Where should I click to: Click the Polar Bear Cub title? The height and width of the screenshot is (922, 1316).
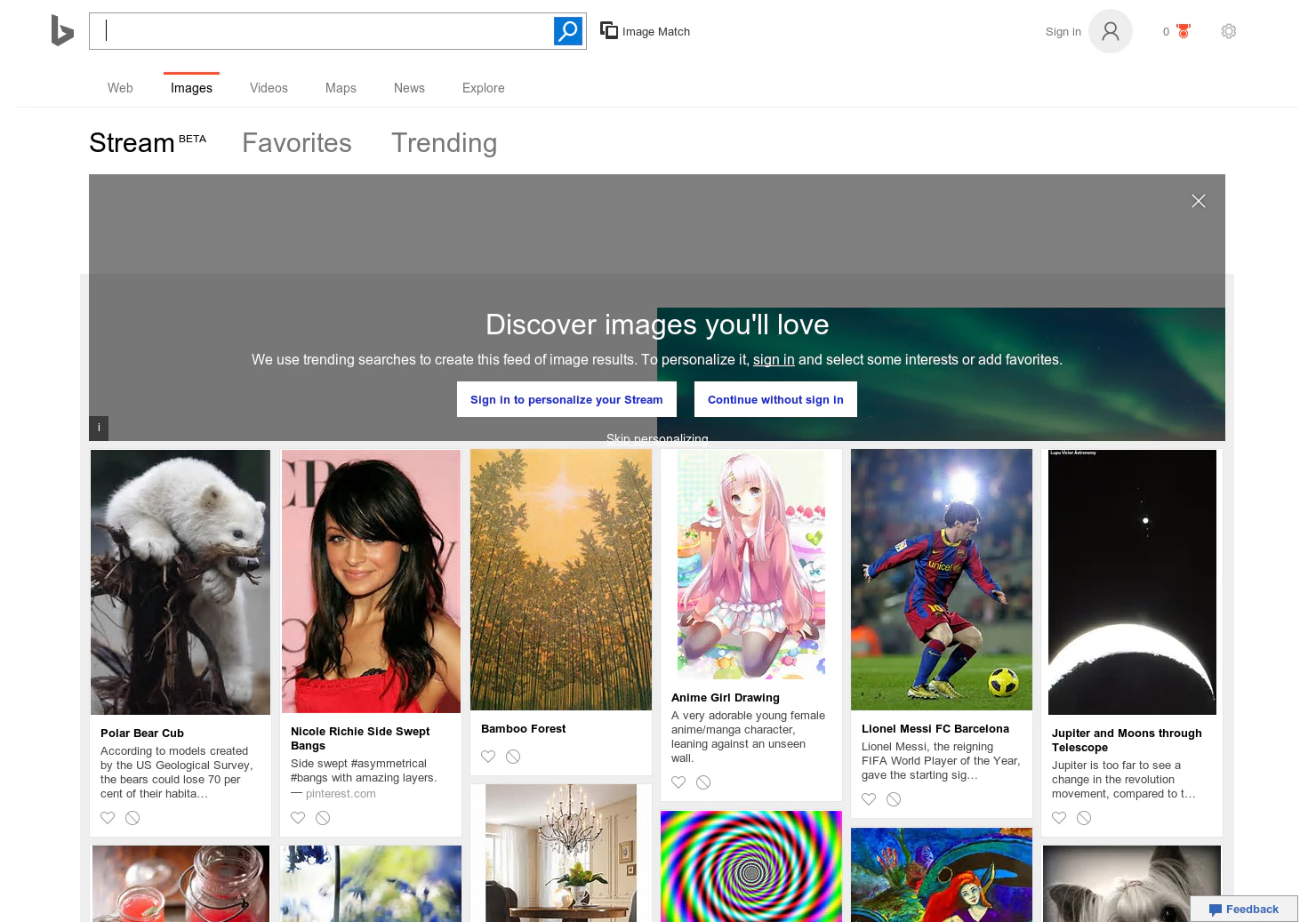(x=142, y=734)
